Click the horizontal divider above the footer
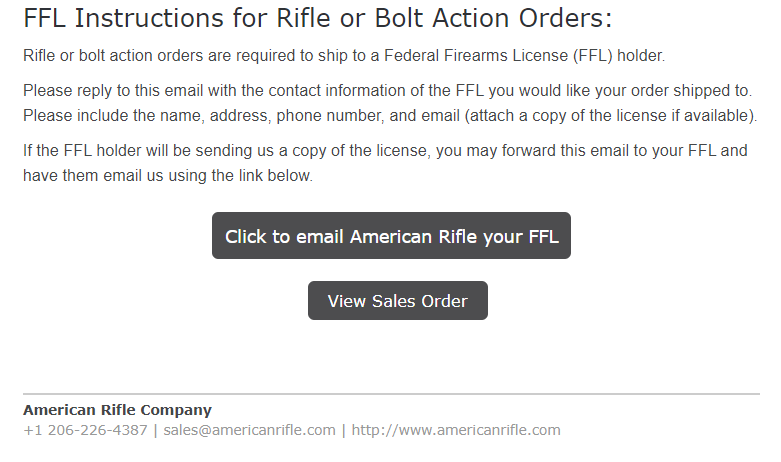 [391, 394]
